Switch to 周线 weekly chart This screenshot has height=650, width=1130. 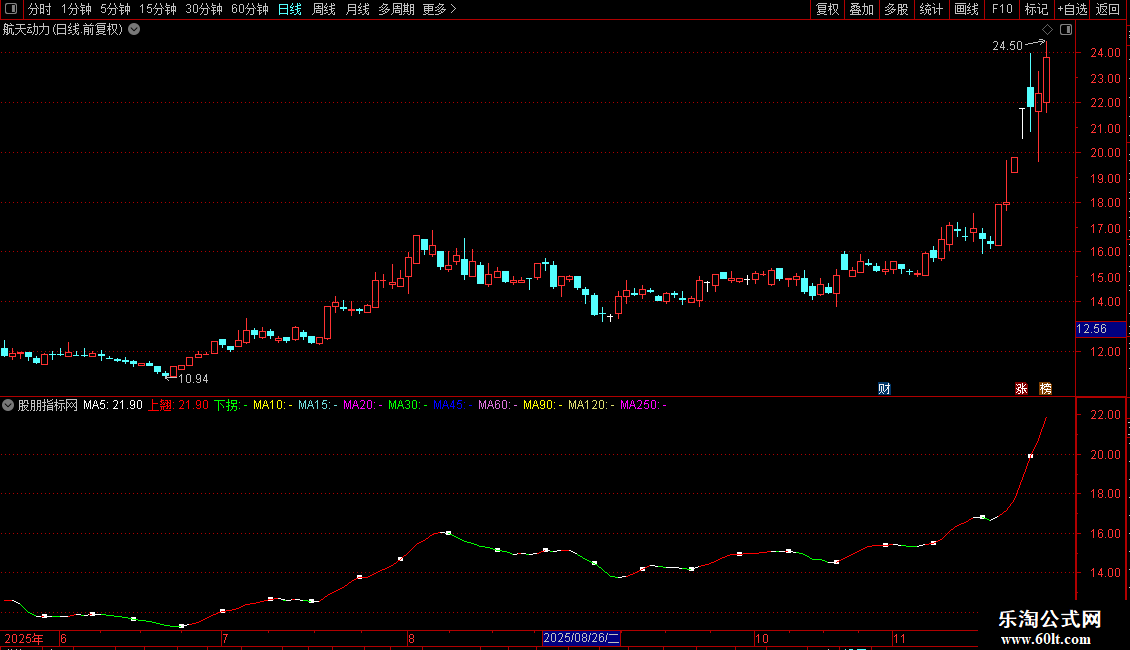click(x=324, y=9)
